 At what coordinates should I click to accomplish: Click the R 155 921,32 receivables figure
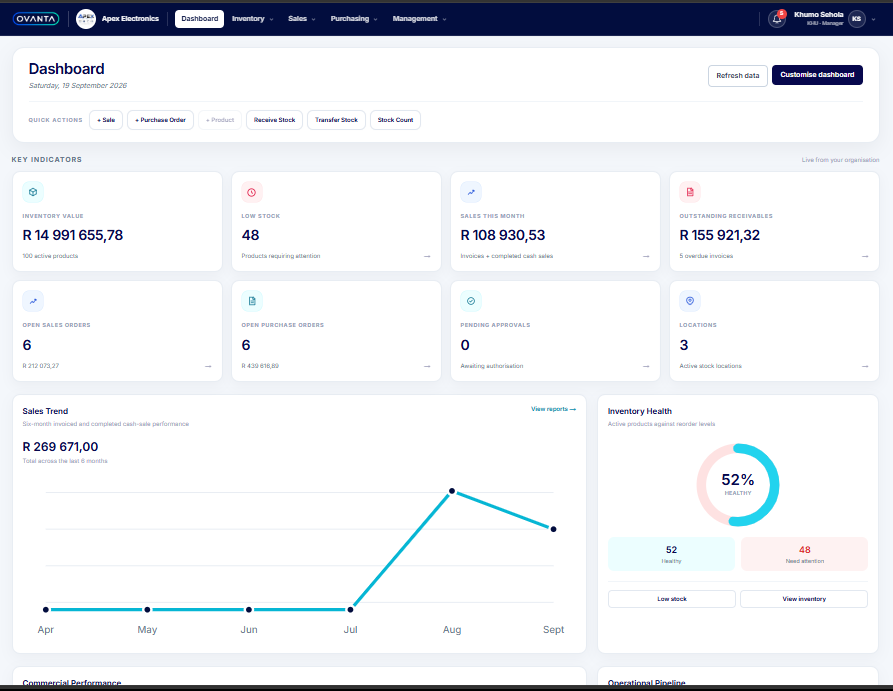(x=720, y=235)
